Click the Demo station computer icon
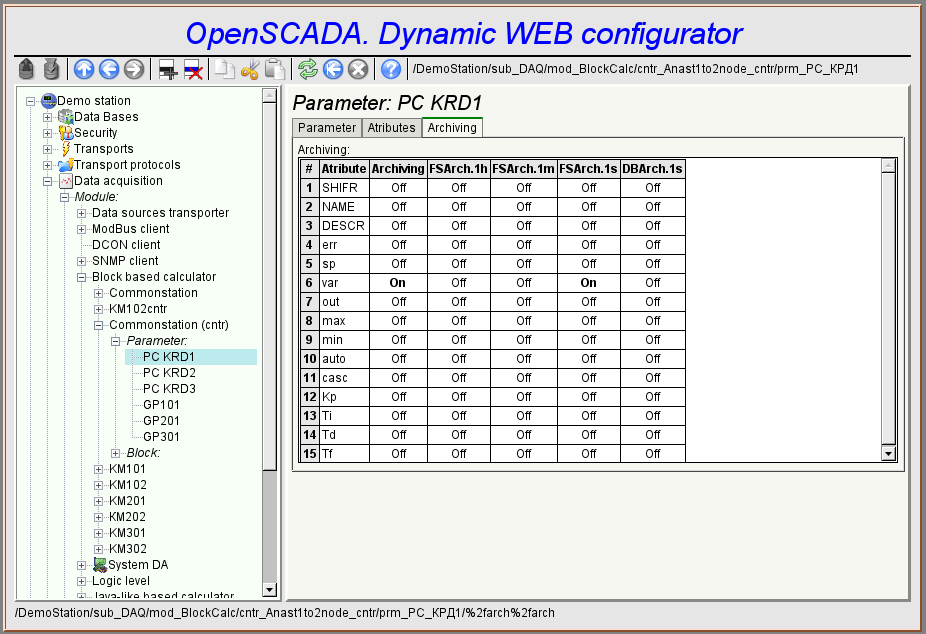Screen dimensions: 926x634 coord(48,101)
